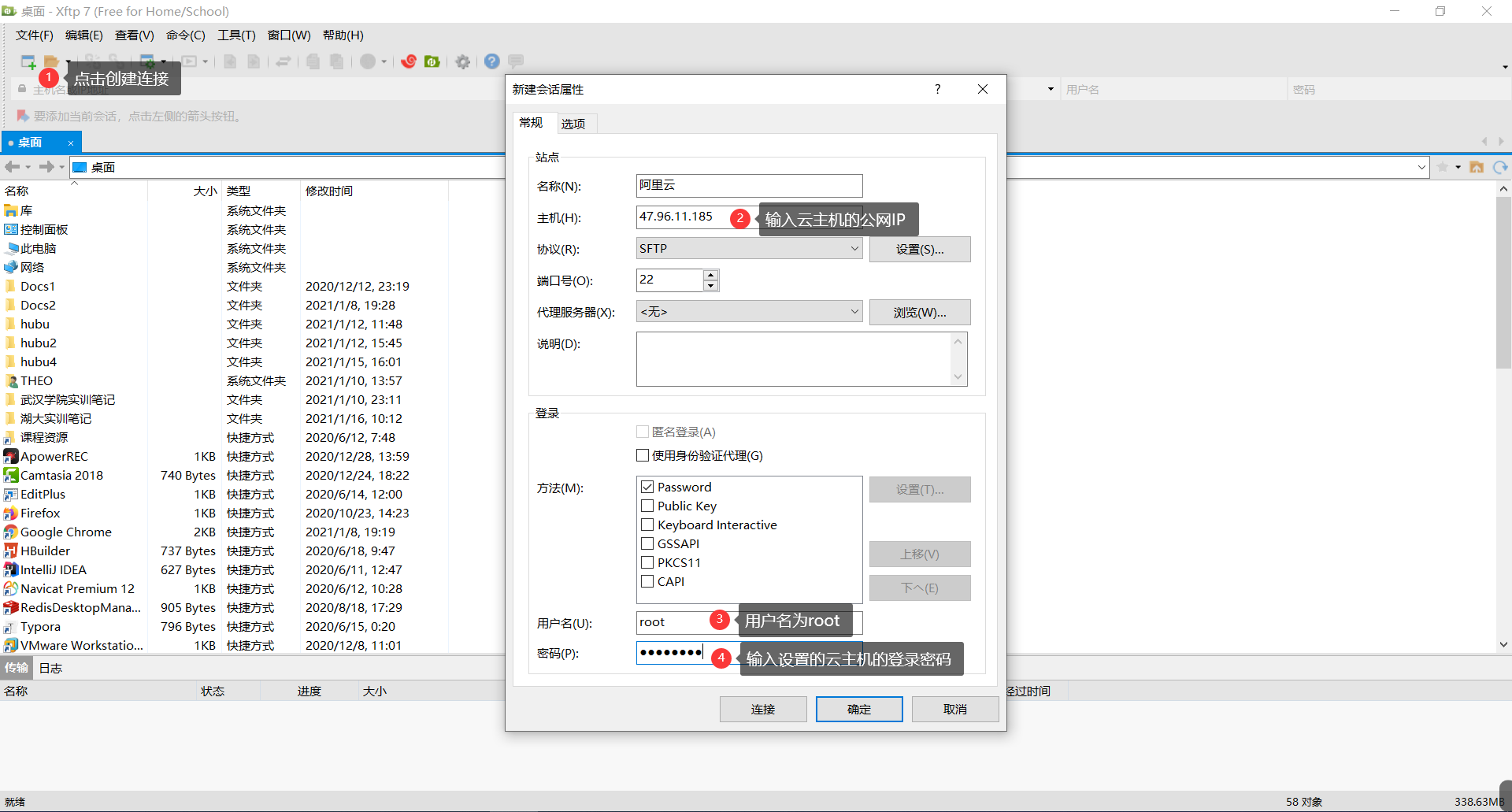This screenshot has width=1512, height=812.
Task: Open options via the gear toolbar icon
Action: tap(463, 61)
